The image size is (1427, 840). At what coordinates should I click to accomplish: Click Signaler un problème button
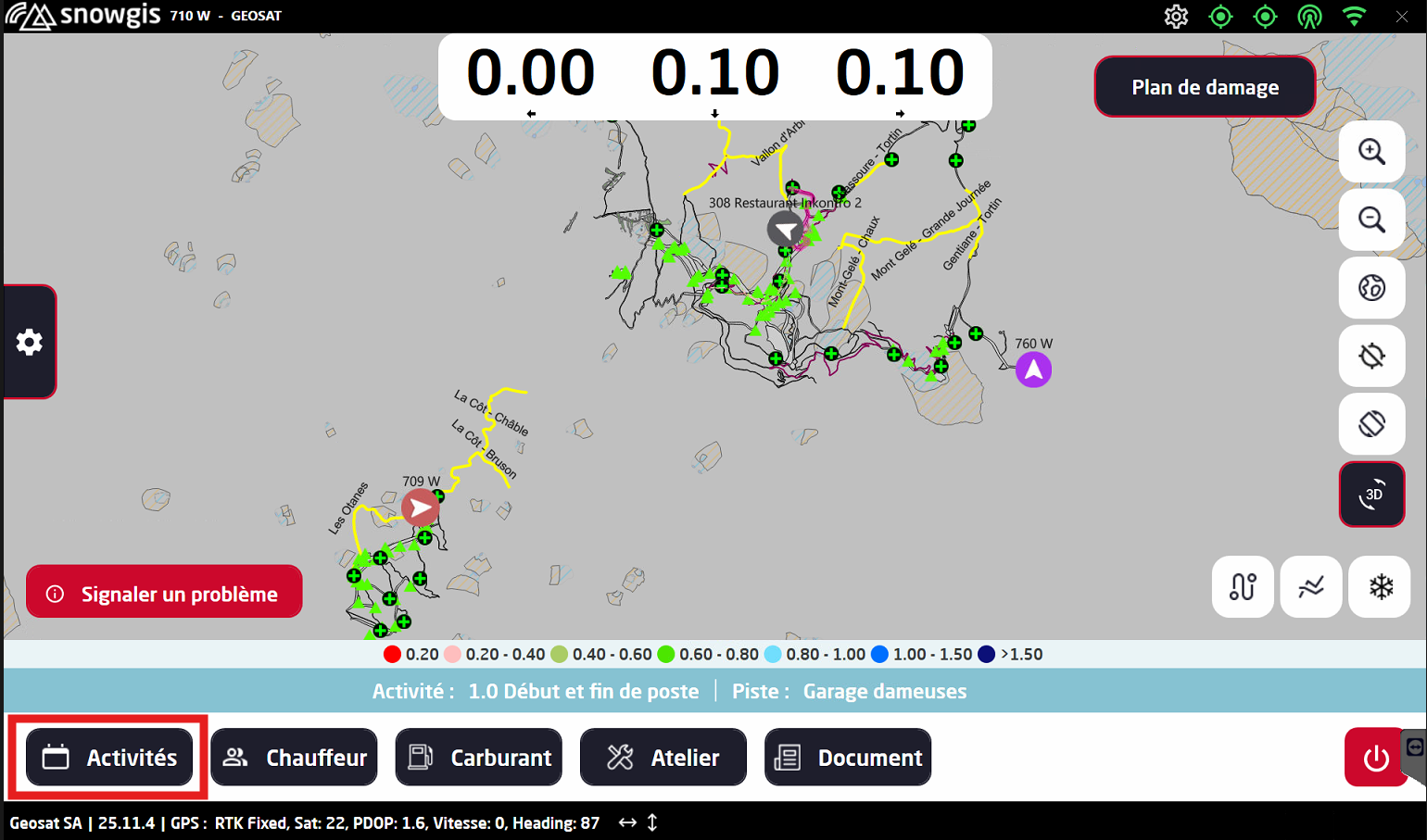pyautogui.click(x=164, y=593)
